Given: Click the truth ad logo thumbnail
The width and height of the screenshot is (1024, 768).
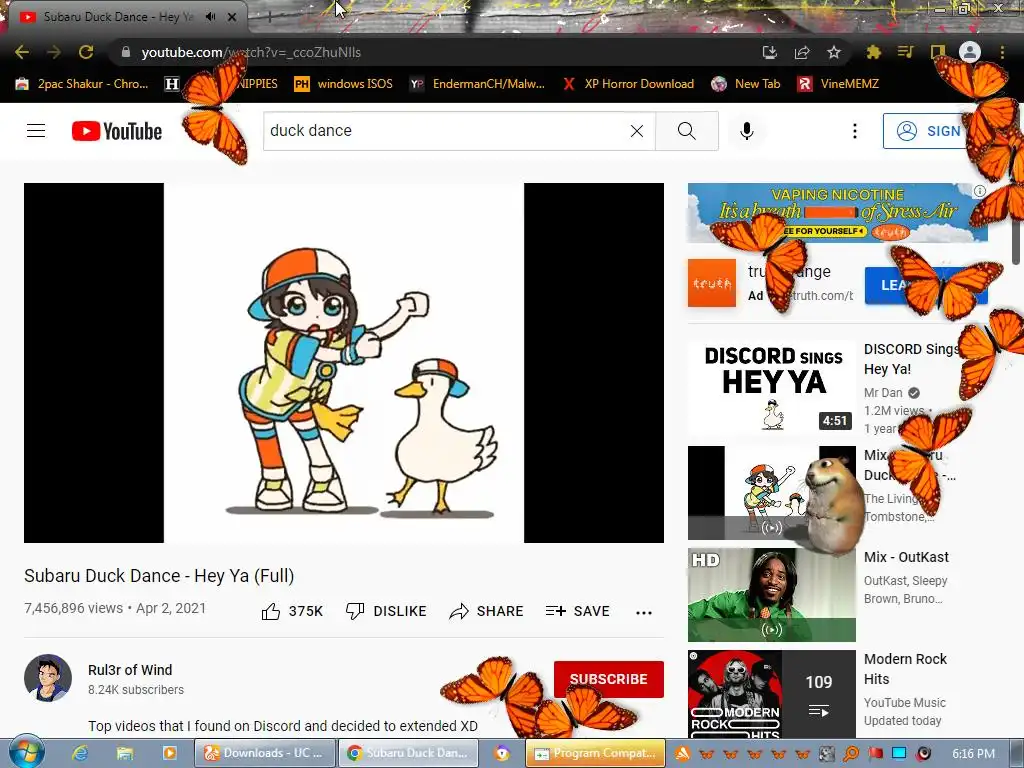Looking at the screenshot, I should pyautogui.click(x=712, y=283).
